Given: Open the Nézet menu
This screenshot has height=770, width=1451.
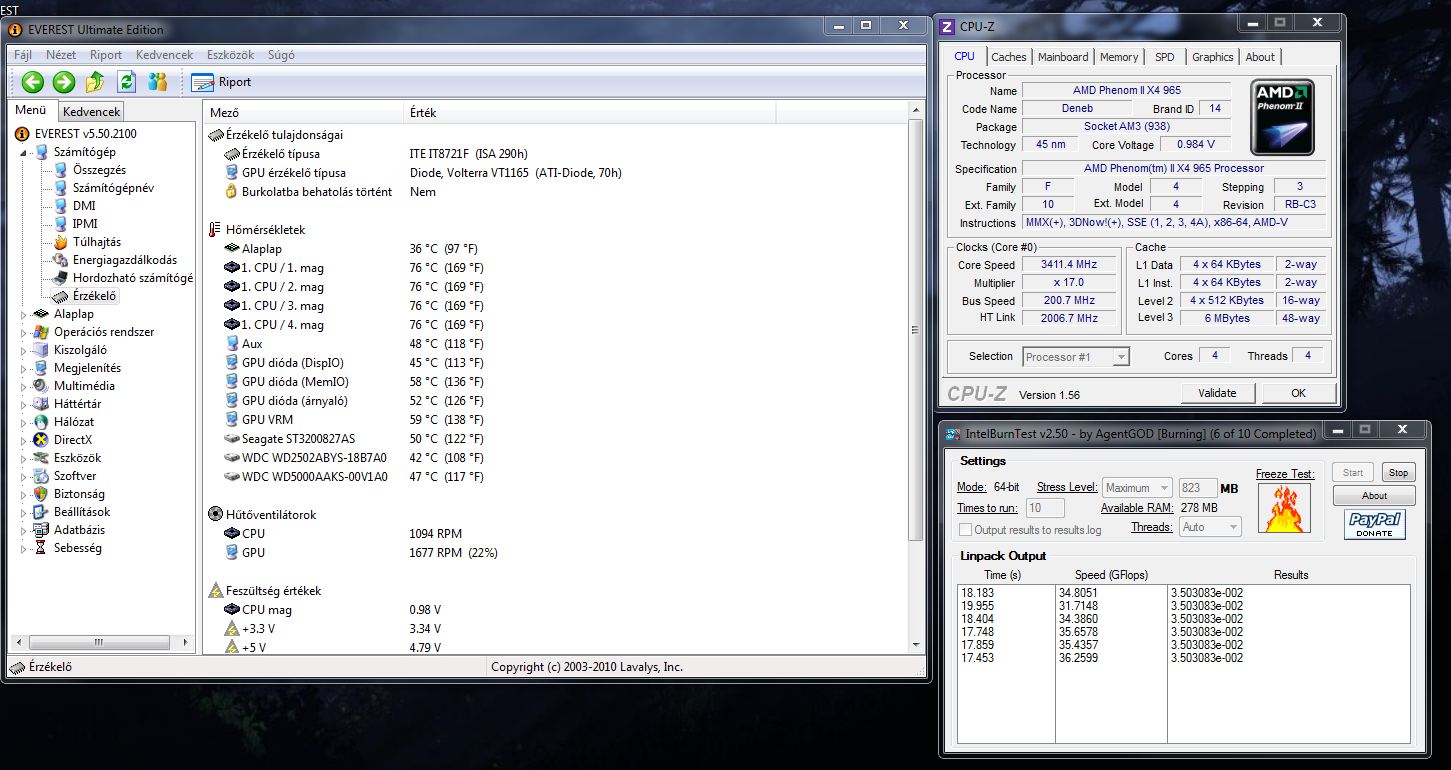Looking at the screenshot, I should (x=61, y=55).
